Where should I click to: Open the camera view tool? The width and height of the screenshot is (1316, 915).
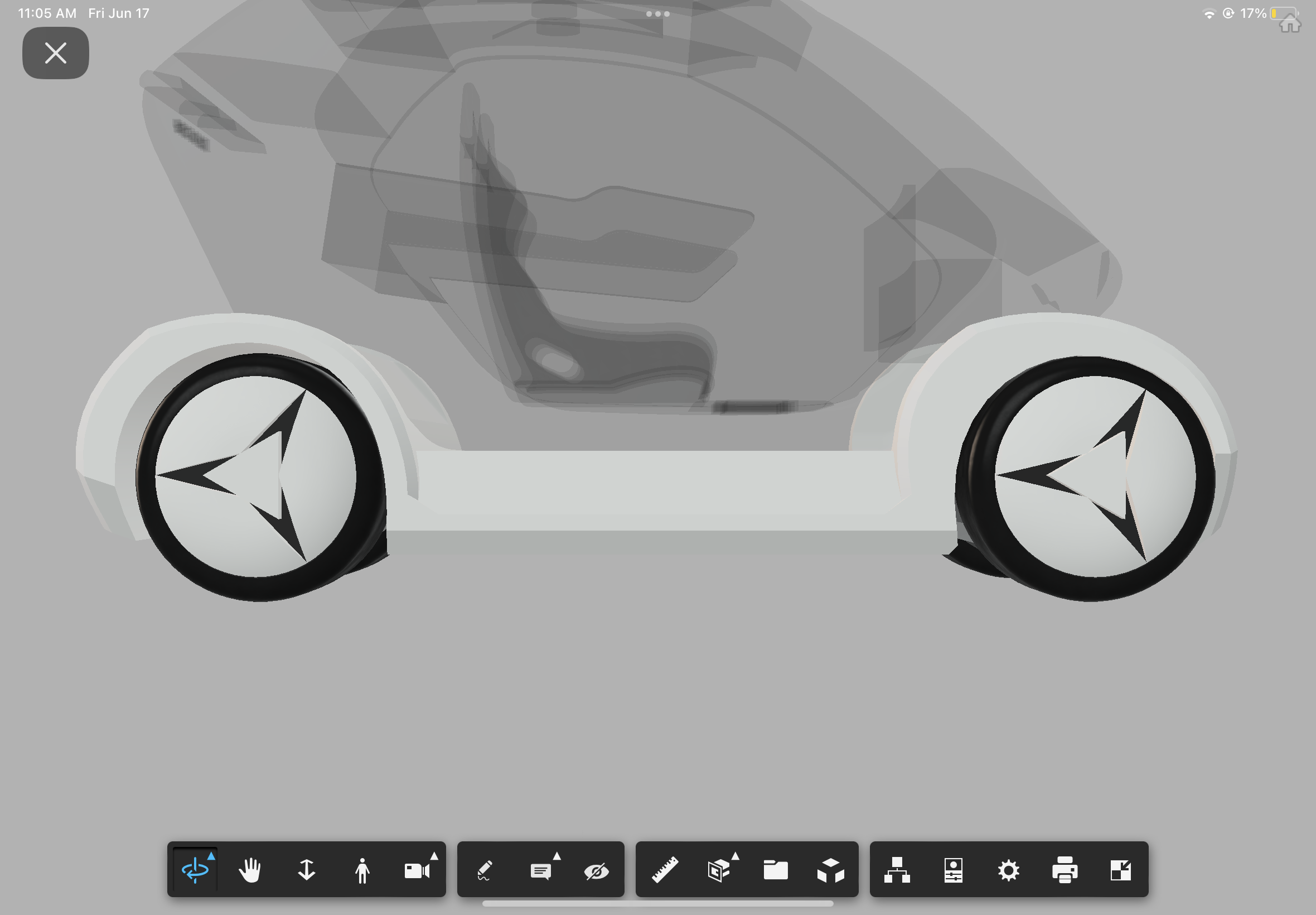418,870
